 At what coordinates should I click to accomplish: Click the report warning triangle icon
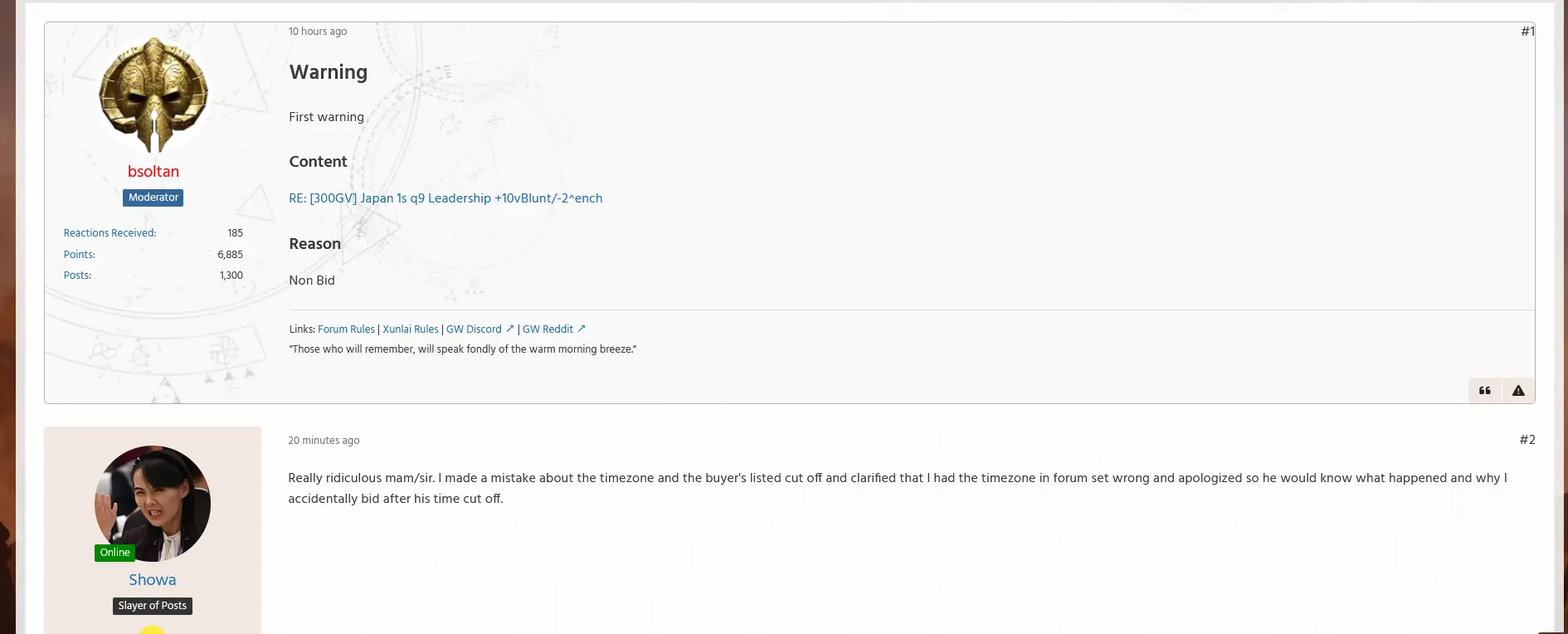1518,391
